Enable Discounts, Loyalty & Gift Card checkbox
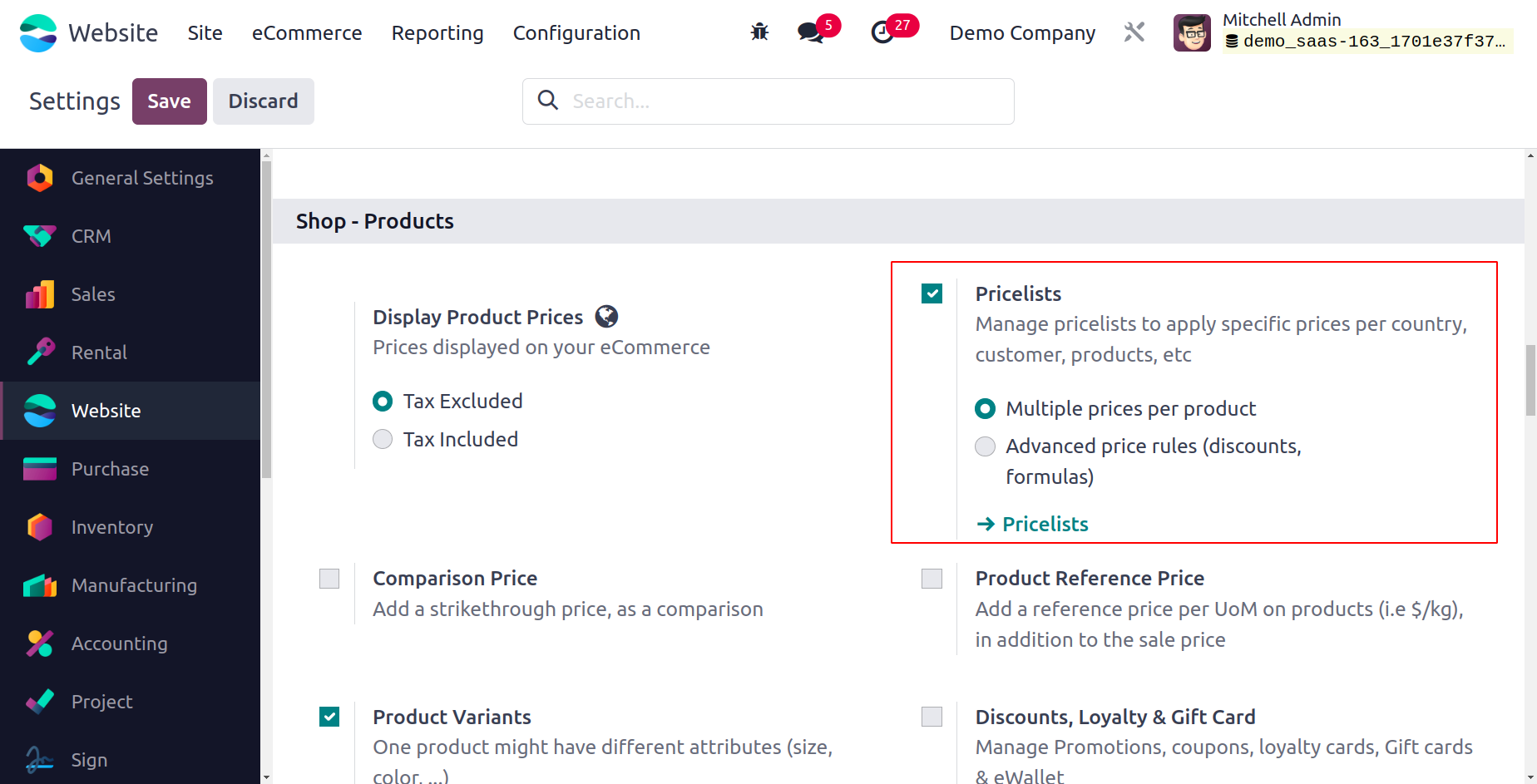This screenshot has height=784, width=1537. click(x=932, y=717)
